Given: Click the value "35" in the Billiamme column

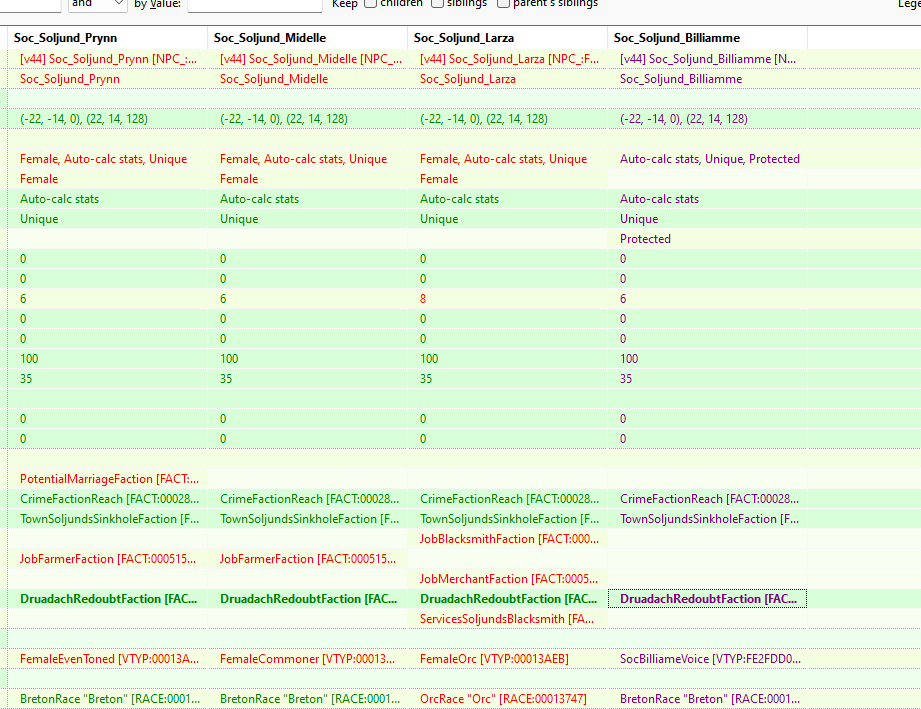Looking at the screenshot, I should (x=707, y=378).
